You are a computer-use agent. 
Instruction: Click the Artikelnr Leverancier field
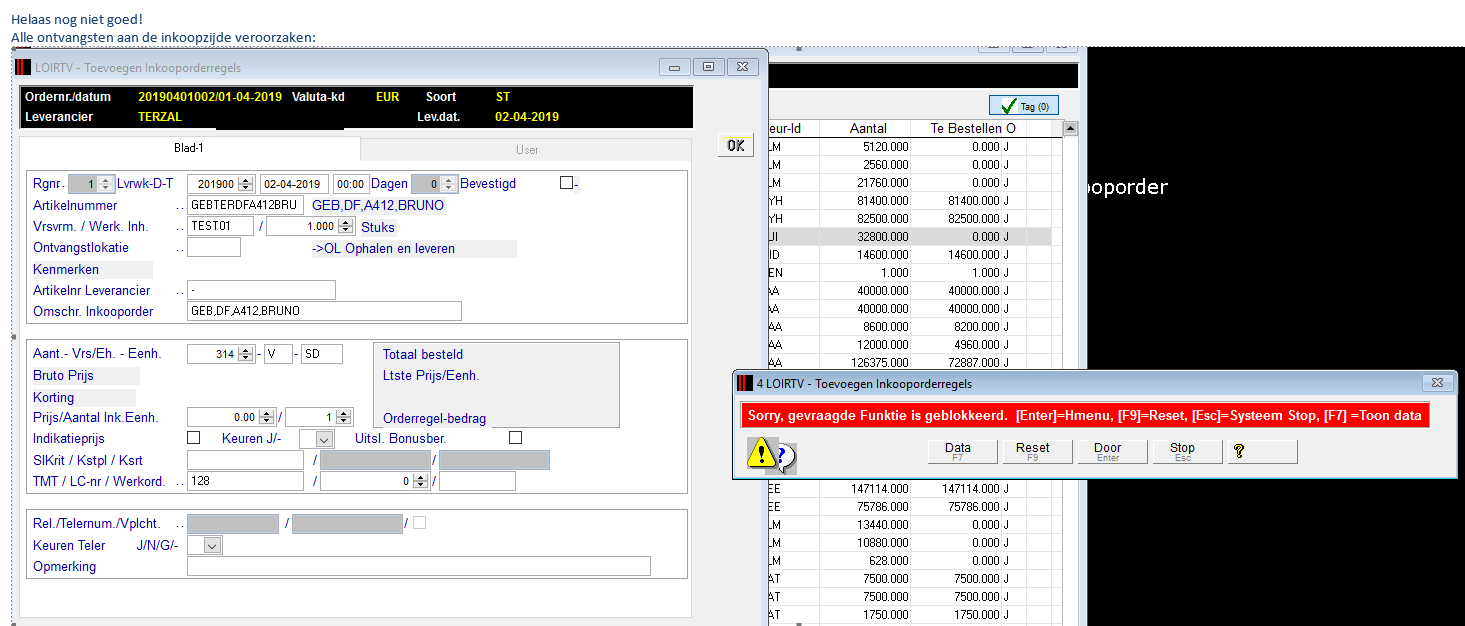(261, 290)
